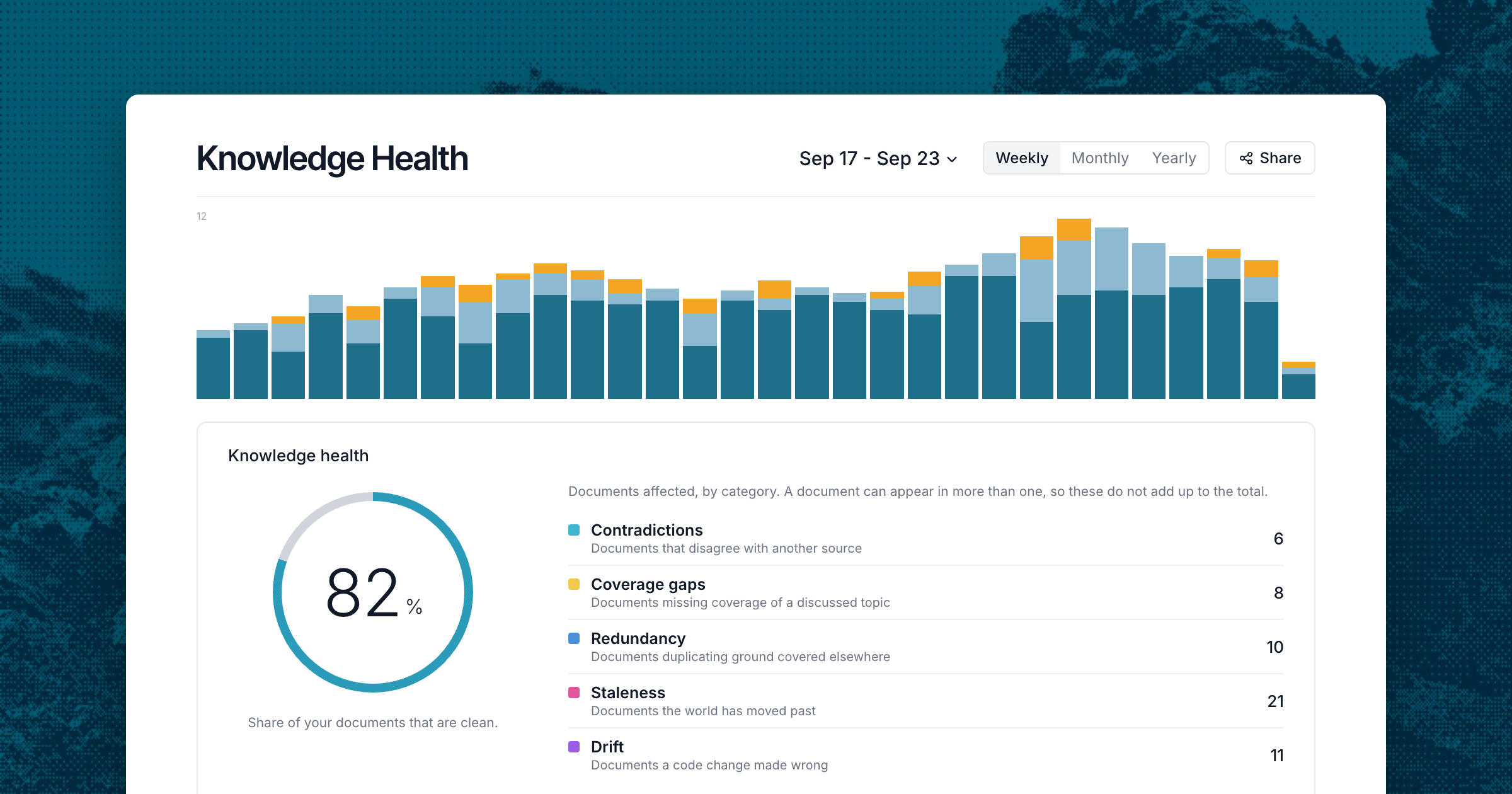Viewport: 1512px width, 794px height.
Task: Click the 82% health donut gauge
Action: click(x=373, y=592)
